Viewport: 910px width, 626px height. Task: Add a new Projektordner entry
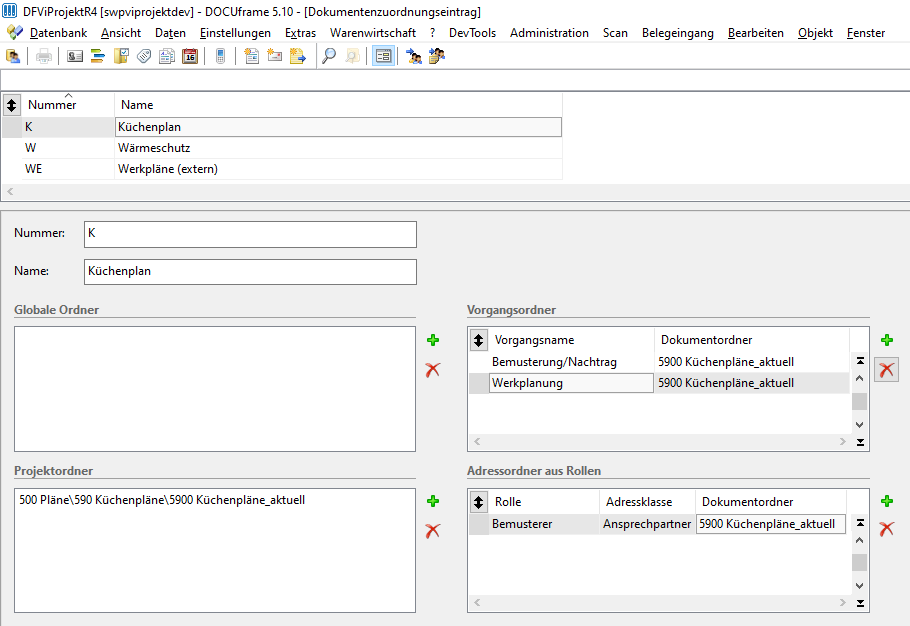[433, 501]
